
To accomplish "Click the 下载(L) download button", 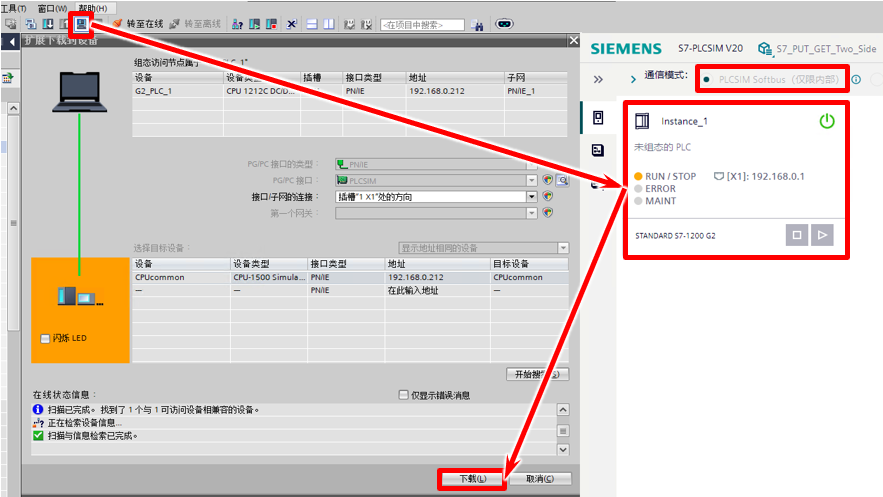I will (x=472, y=479).
